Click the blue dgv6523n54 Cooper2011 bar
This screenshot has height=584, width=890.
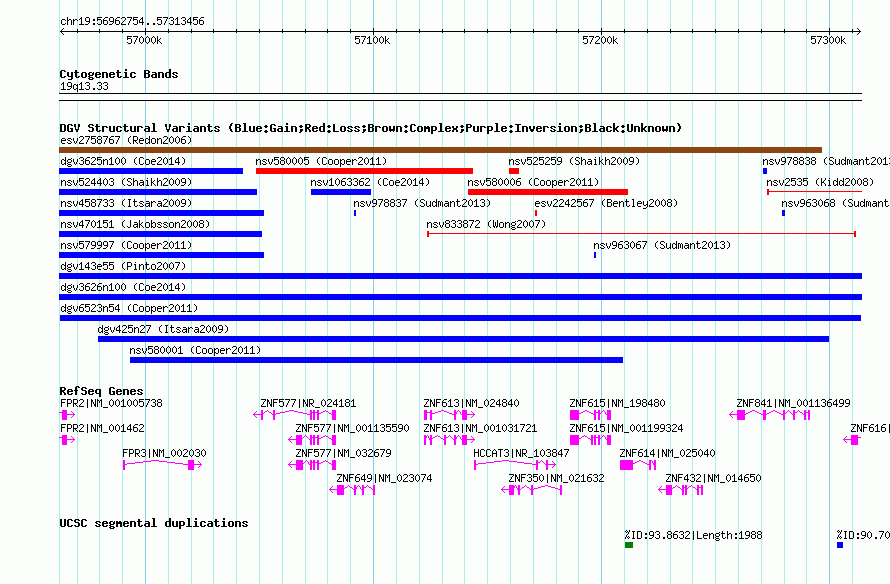point(460,318)
